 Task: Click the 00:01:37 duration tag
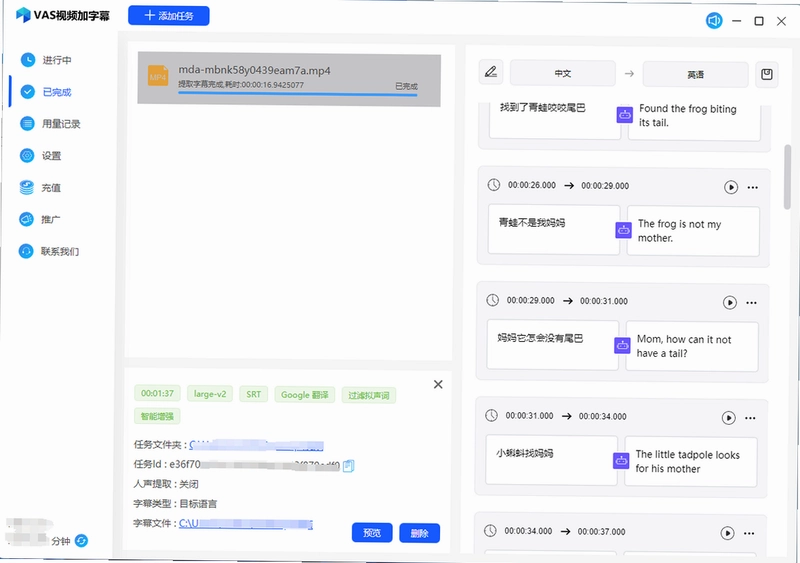[x=157, y=394]
